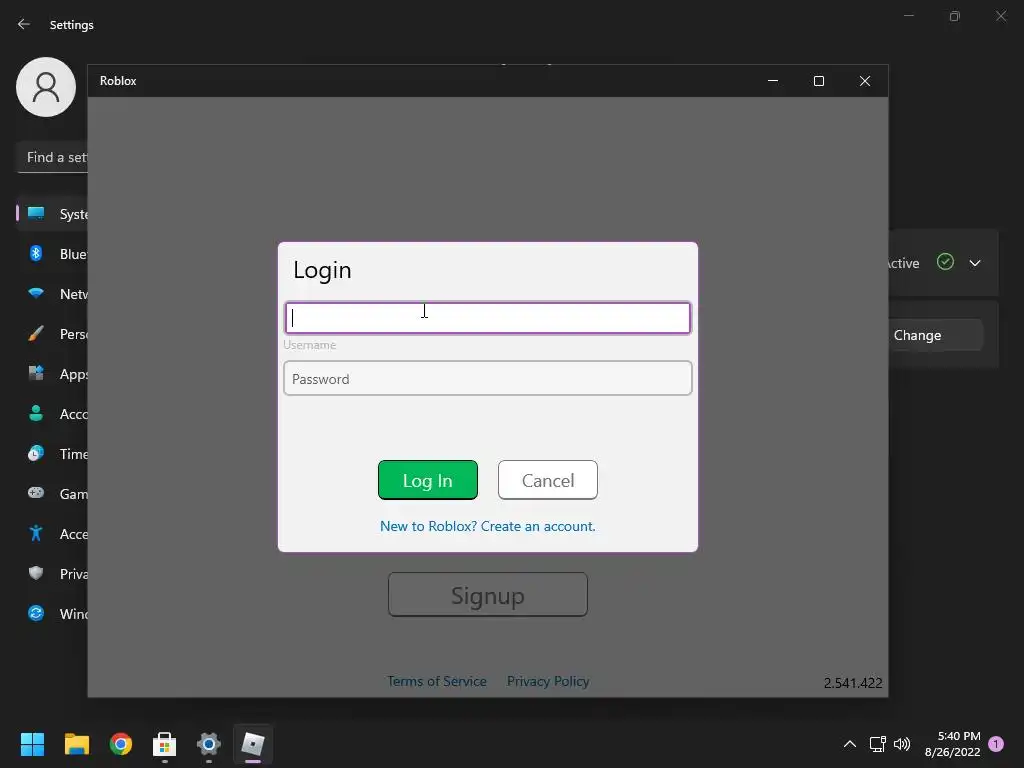Select Network in the Settings sidebar

tap(52, 294)
